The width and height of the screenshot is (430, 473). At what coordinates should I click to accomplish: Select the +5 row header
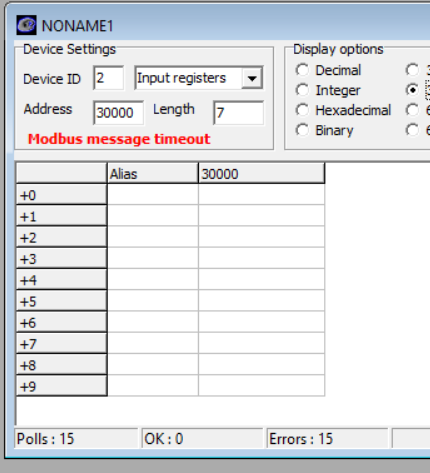(61, 301)
